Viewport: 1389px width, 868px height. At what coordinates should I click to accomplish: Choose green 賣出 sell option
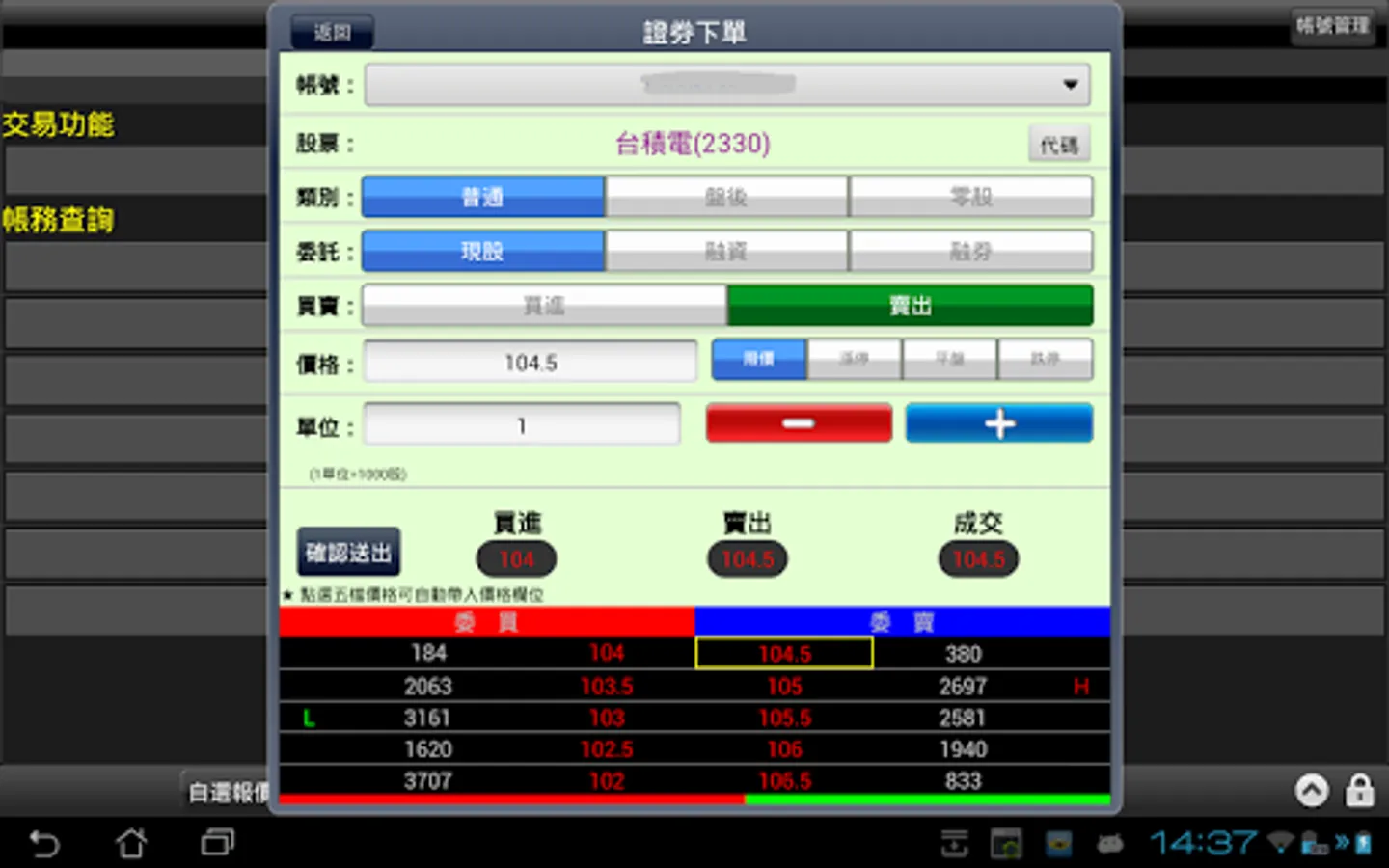coord(911,306)
